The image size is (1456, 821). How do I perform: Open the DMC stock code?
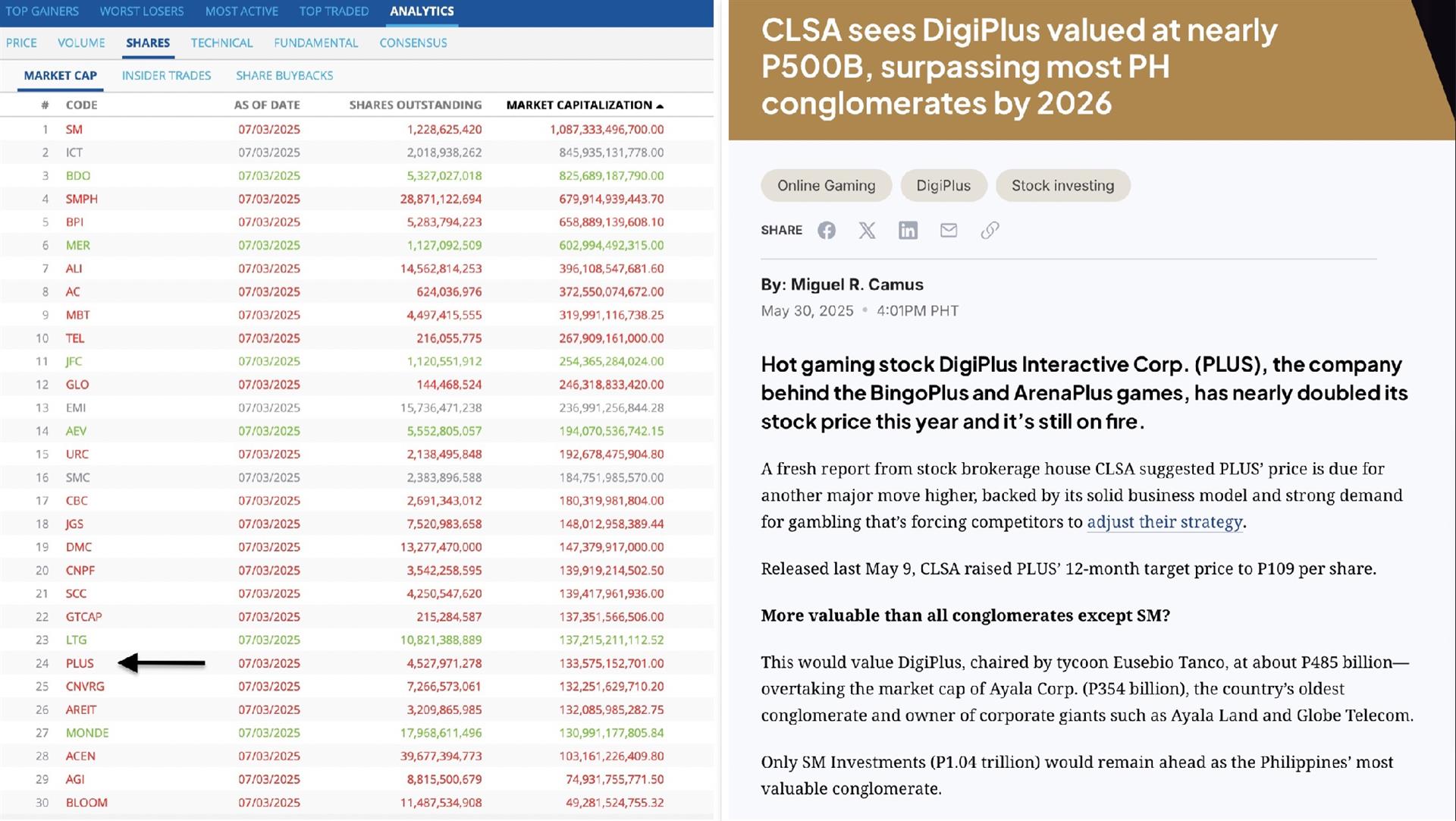[78, 547]
